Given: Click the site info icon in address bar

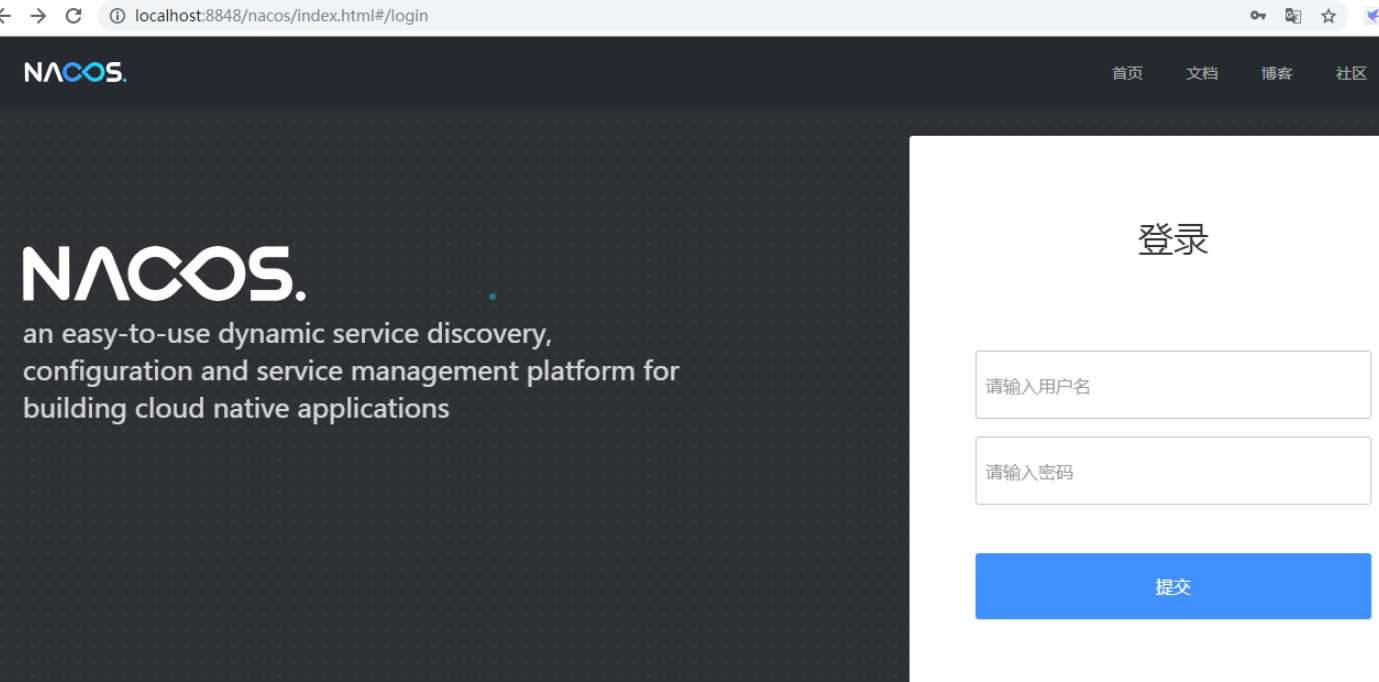Looking at the screenshot, I should 117,16.
